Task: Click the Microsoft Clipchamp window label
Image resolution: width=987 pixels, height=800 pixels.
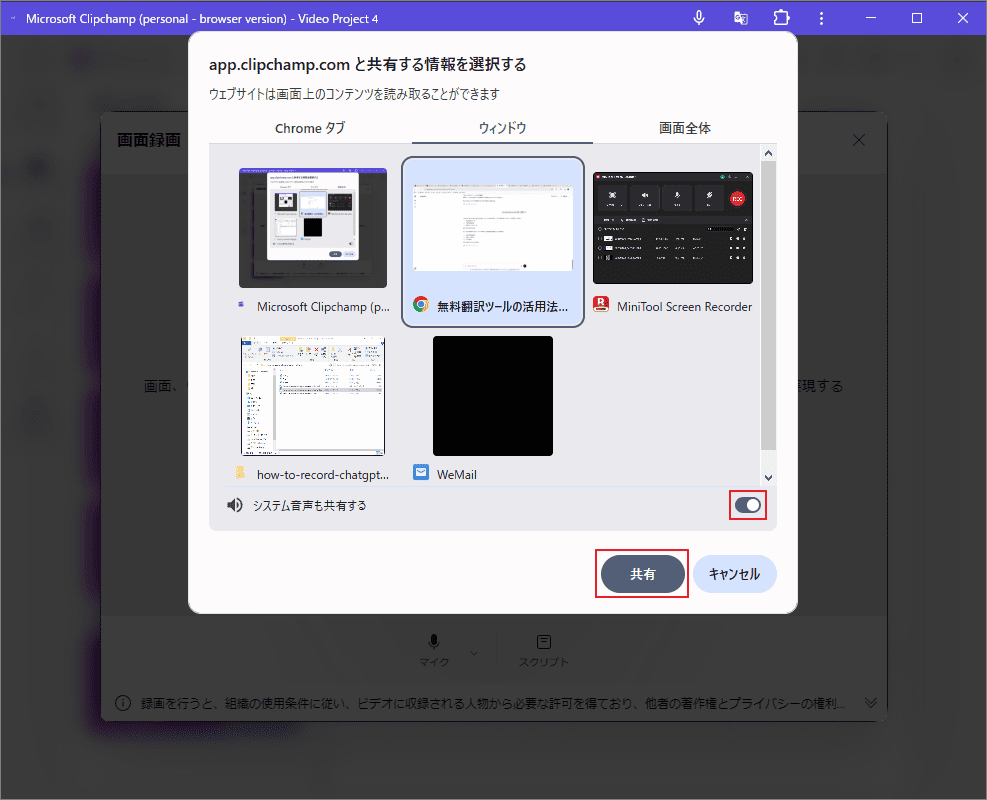Action: [324, 307]
